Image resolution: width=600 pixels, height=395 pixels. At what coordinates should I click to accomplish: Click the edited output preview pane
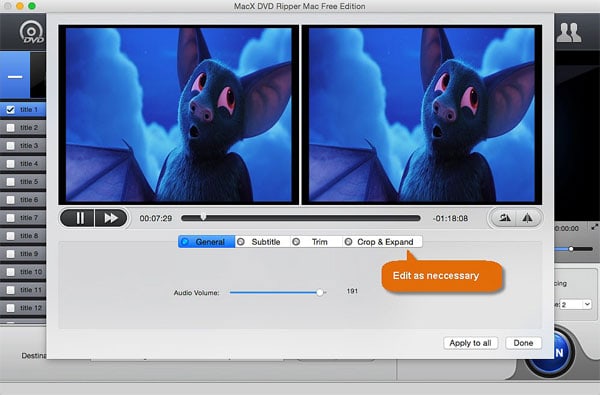tap(422, 114)
